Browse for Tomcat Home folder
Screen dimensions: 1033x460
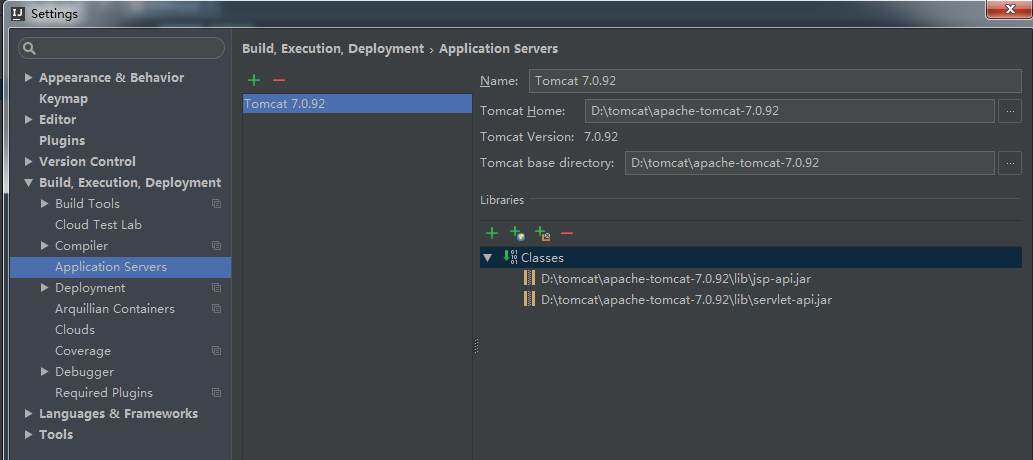click(x=1010, y=111)
